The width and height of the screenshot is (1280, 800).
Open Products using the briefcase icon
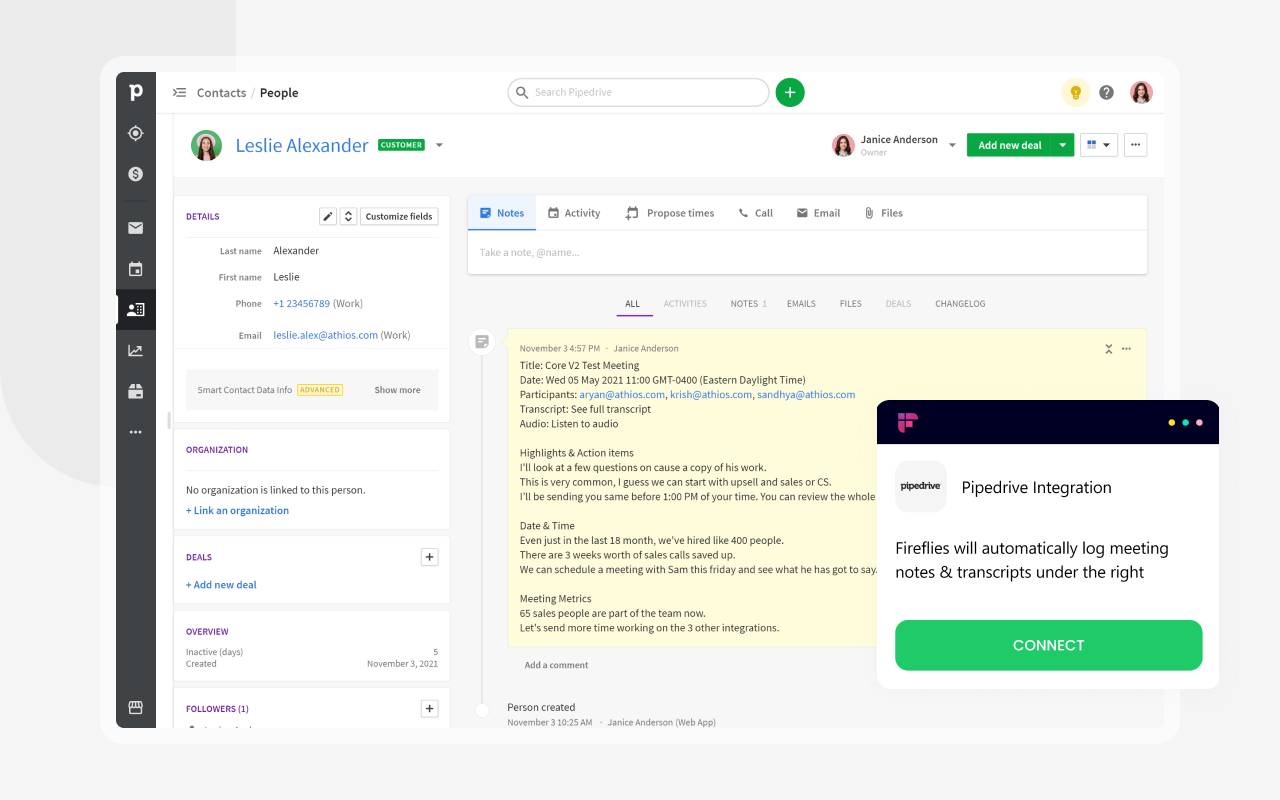[x=136, y=391]
